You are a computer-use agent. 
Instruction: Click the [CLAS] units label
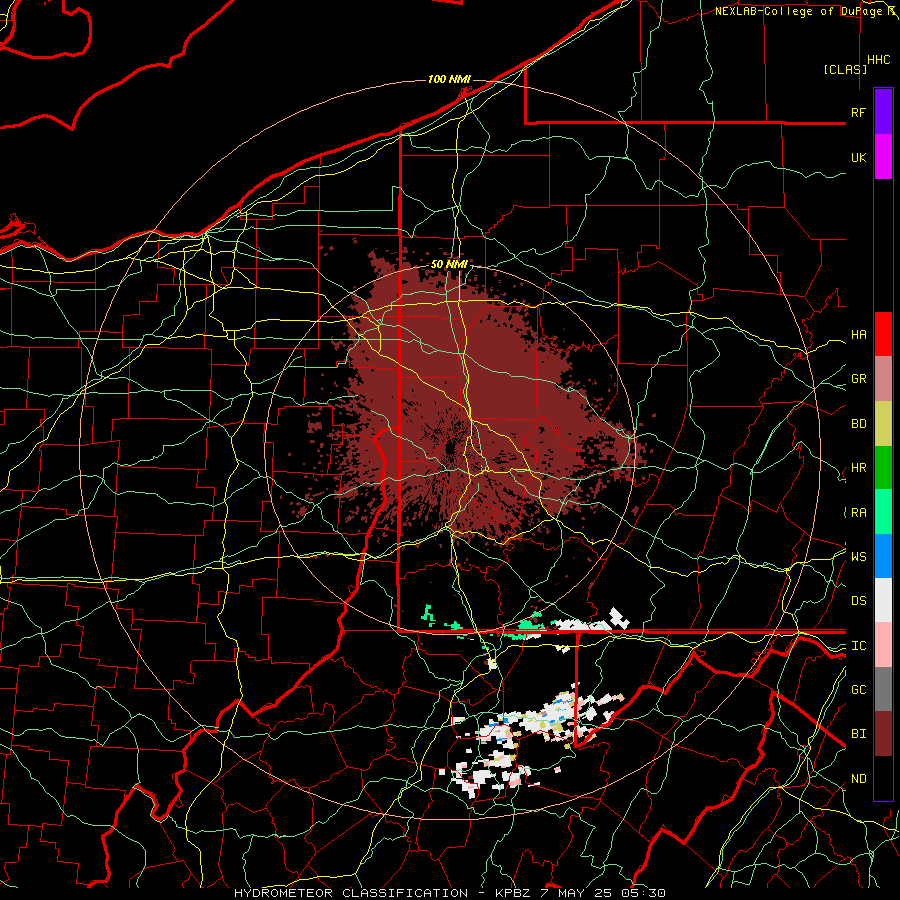pos(845,69)
